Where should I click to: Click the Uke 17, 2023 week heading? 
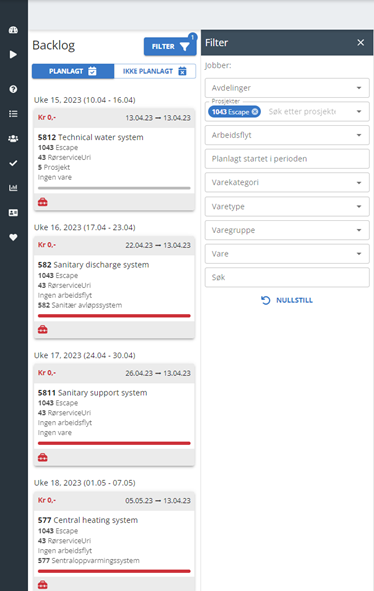84,355
